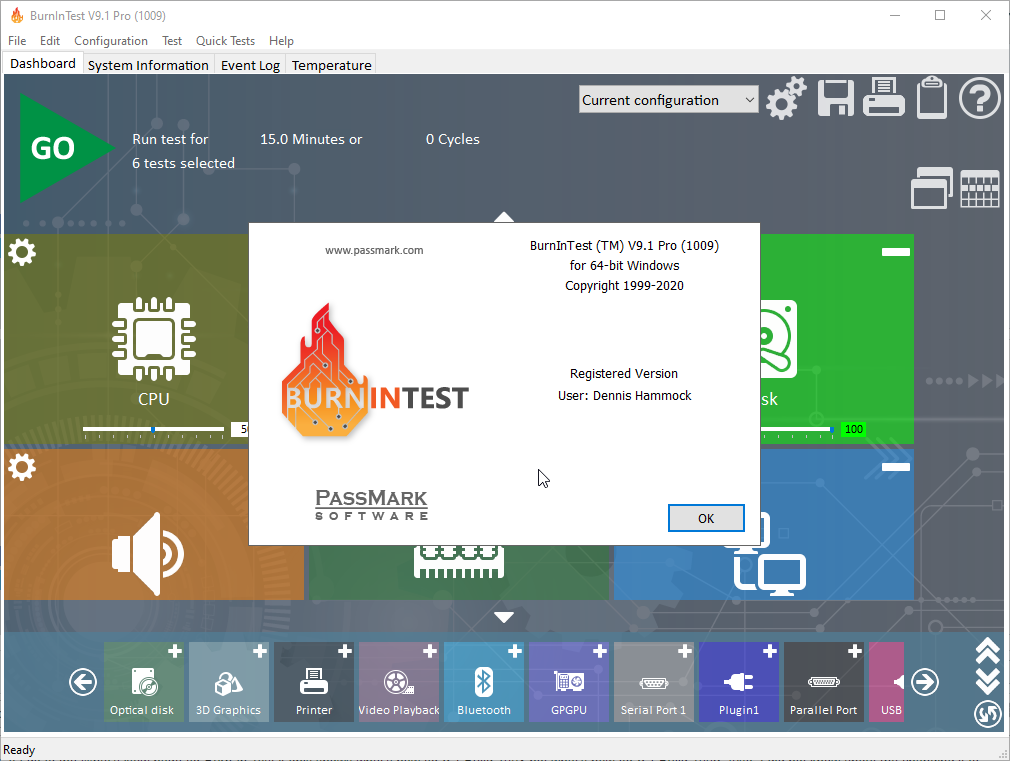Open the Quick Tests menu
This screenshot has height=761, width=1010.
(x=225, y=41)
